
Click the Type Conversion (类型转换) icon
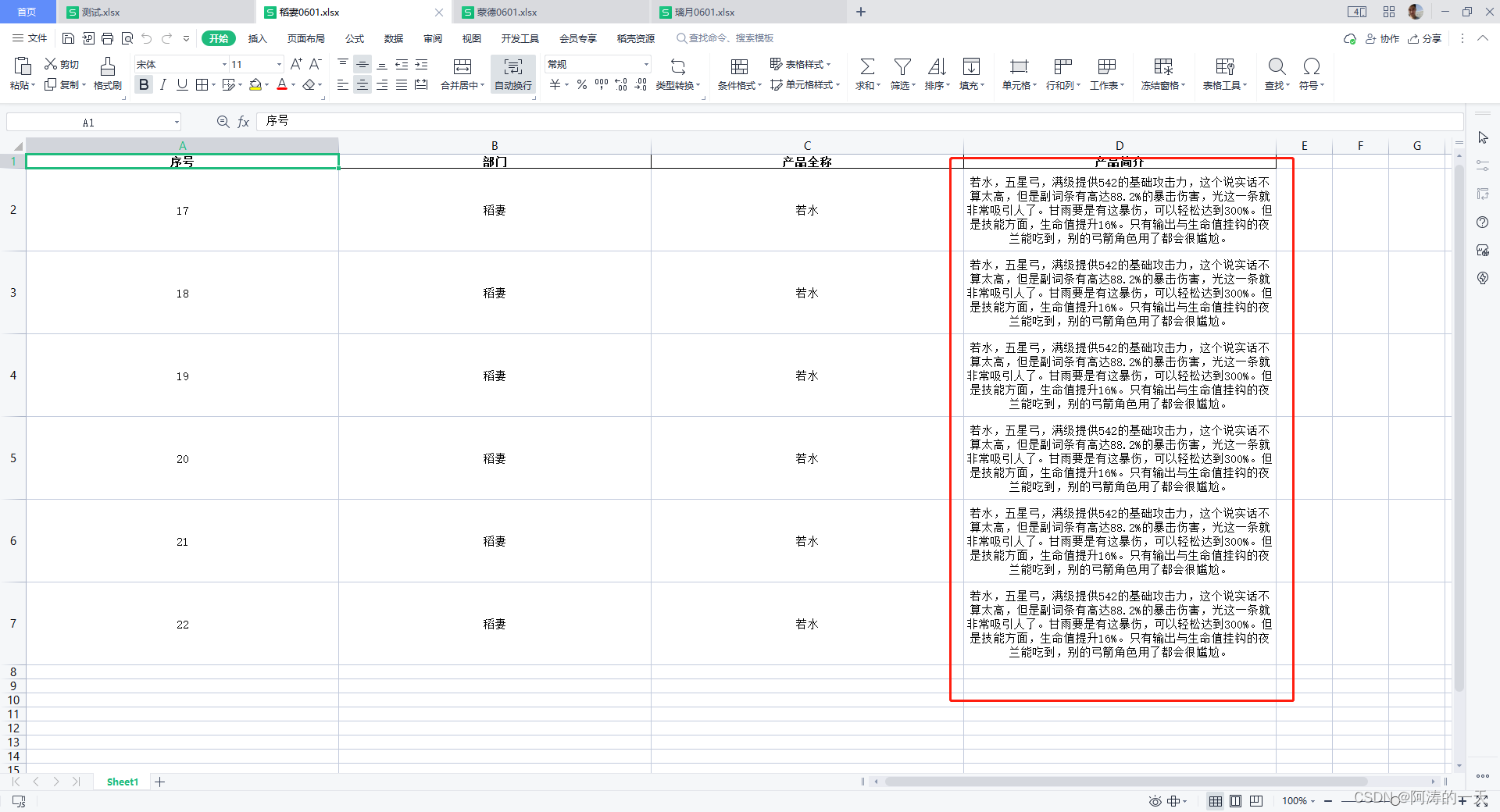(x=678, y=66)
